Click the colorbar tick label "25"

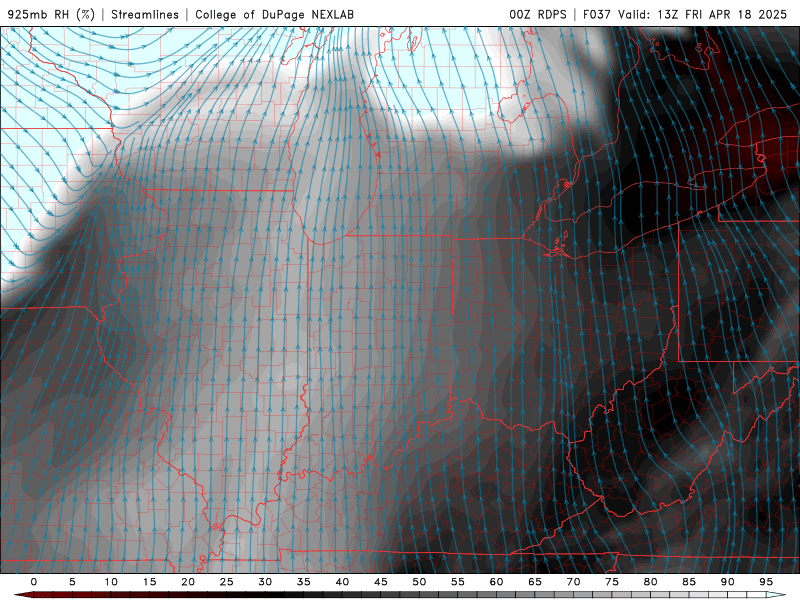click(x=227, y=582)
